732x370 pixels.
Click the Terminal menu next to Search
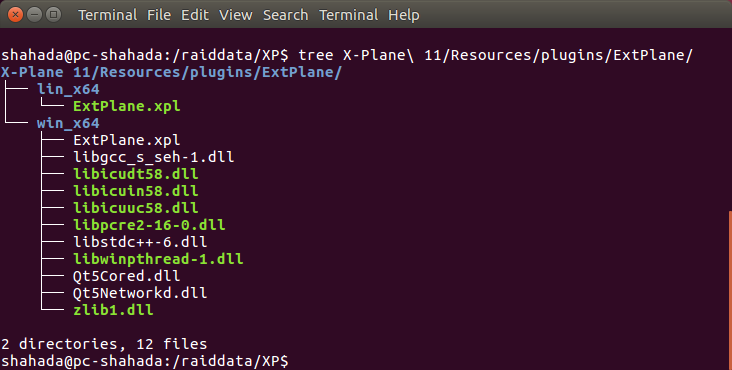click(x=348, y=15)
